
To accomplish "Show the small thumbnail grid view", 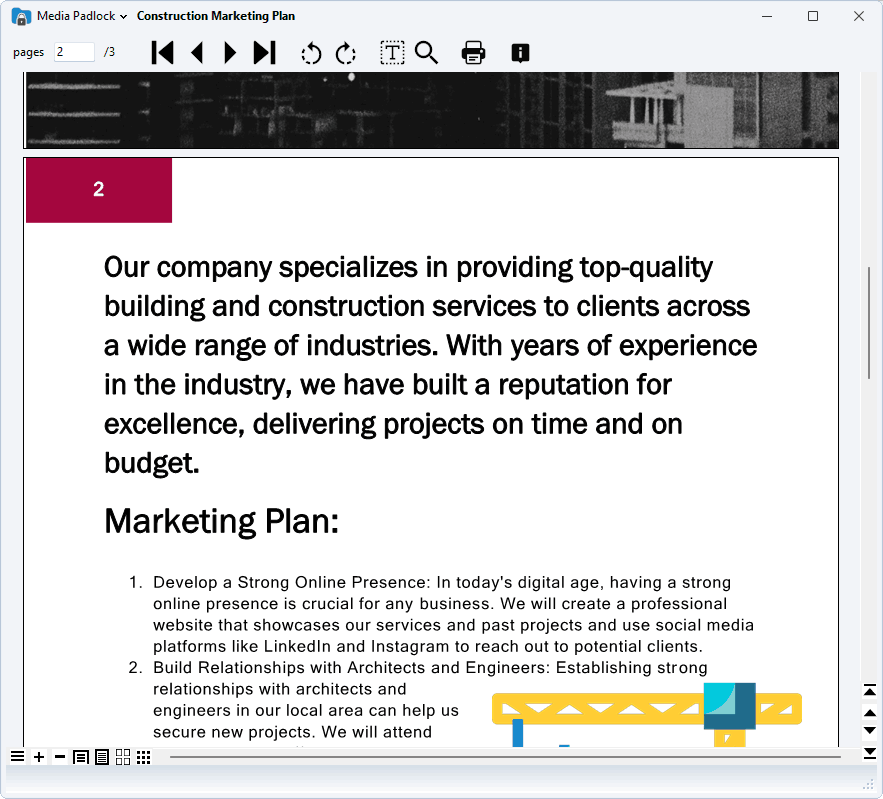I will (144, 757).
